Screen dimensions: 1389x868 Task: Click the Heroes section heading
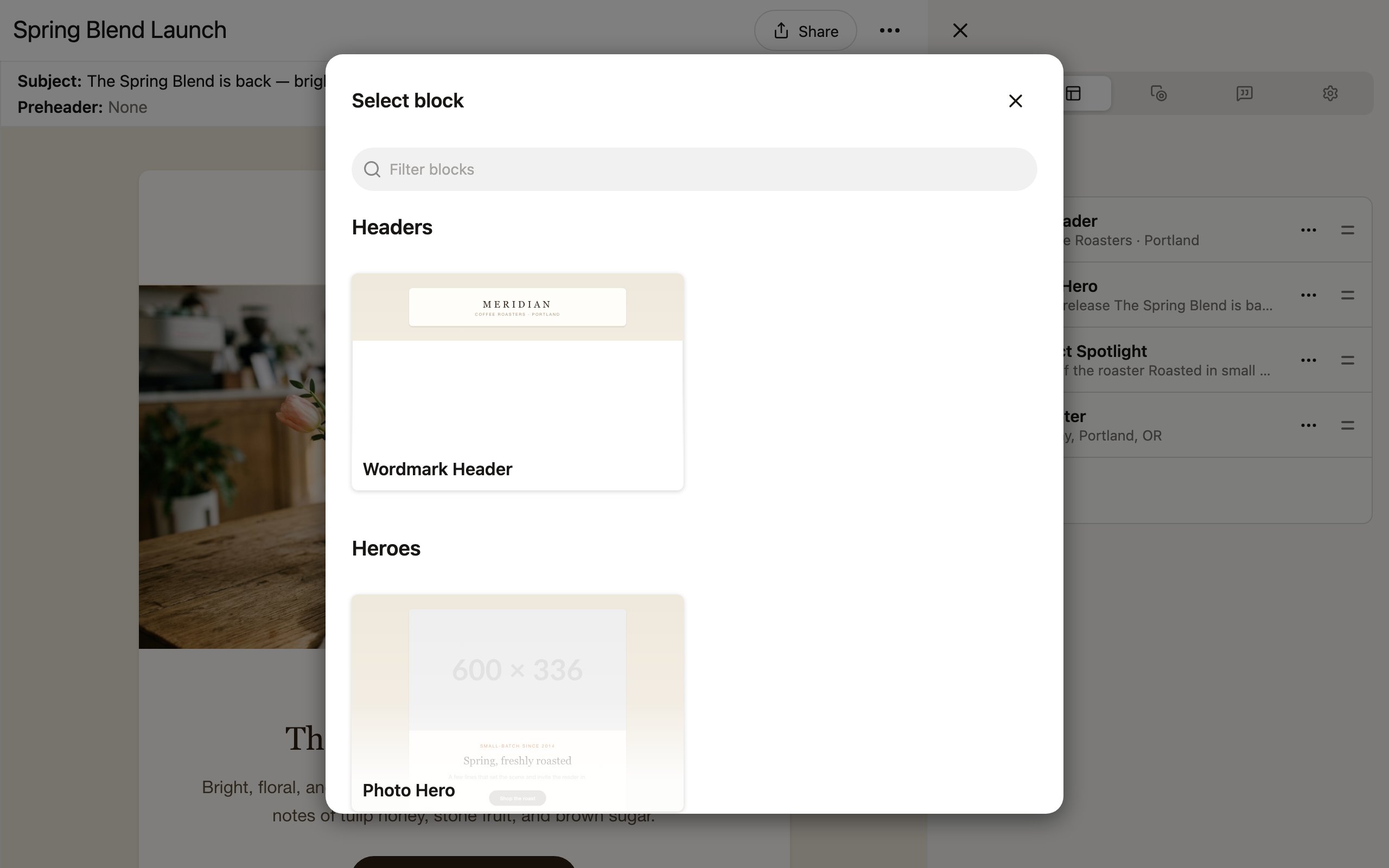386,548
